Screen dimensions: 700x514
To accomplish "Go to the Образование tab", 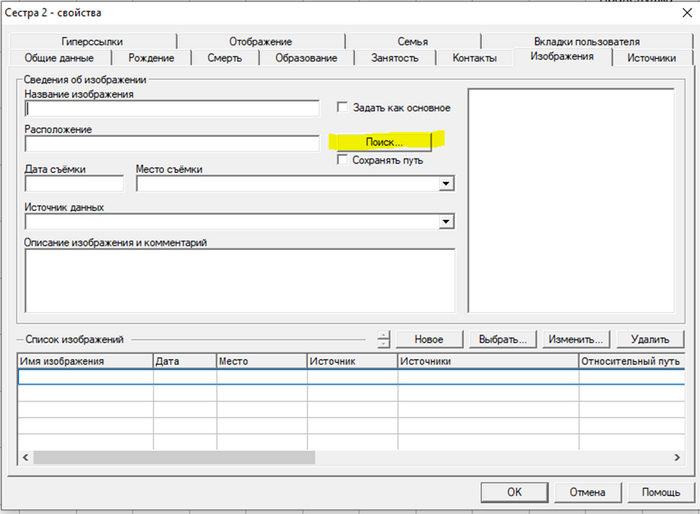I will (x=306, y=58).
